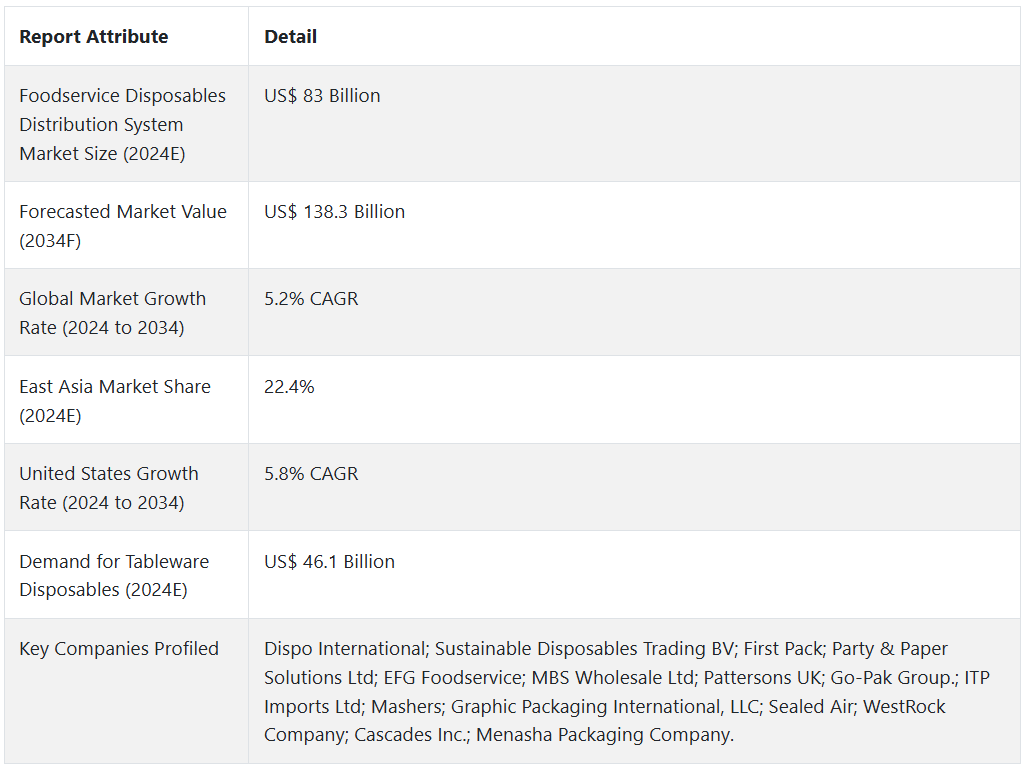Select the Foodservice Disposables Distribution System Market Size cell

123,125
